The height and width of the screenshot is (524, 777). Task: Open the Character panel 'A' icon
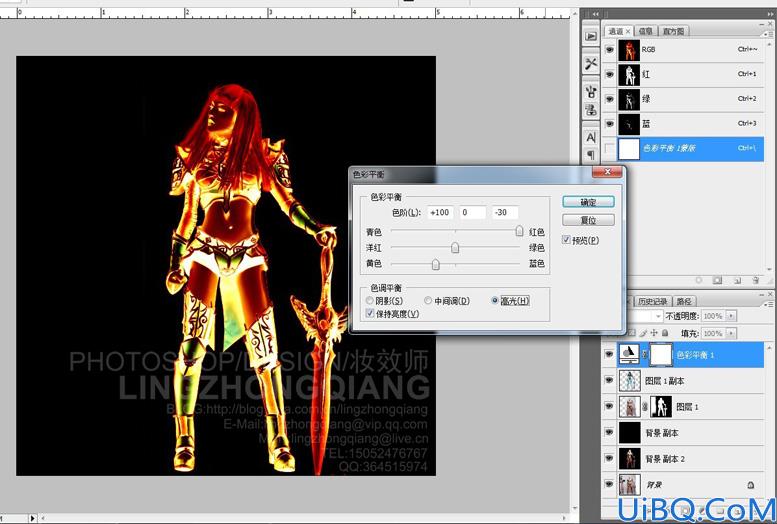(x=591, y=137)
